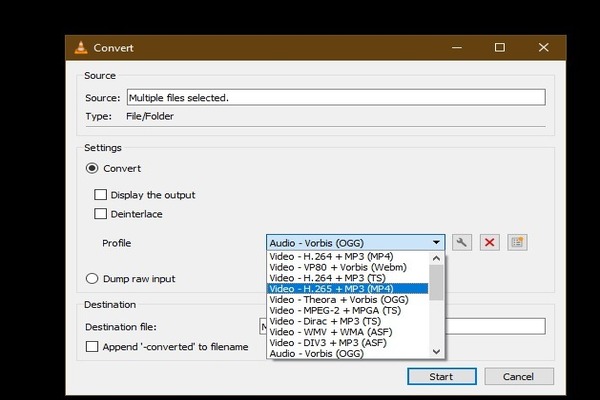Click the VLC cone icon in title bar

pos(81,47)
